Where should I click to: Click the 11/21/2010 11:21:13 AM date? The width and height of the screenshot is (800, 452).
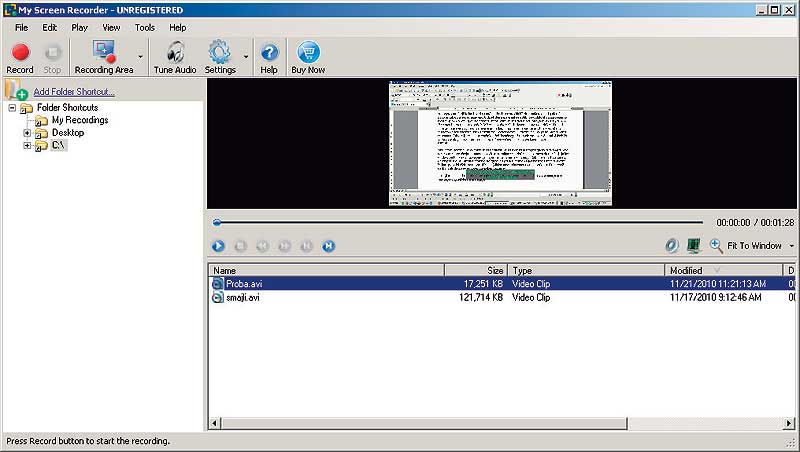point(718,284)
